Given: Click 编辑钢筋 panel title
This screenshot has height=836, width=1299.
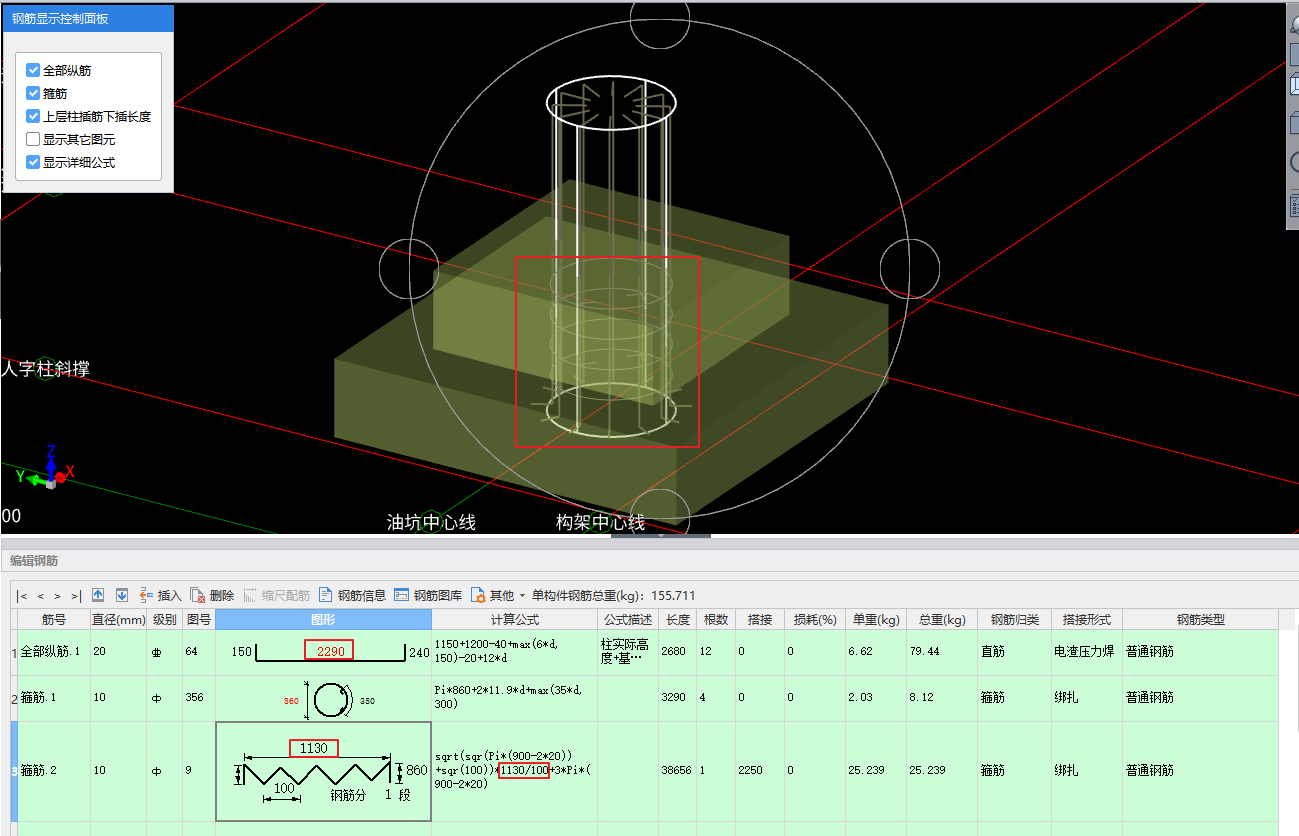Looking at the screenshot, I should pos(33,560).
